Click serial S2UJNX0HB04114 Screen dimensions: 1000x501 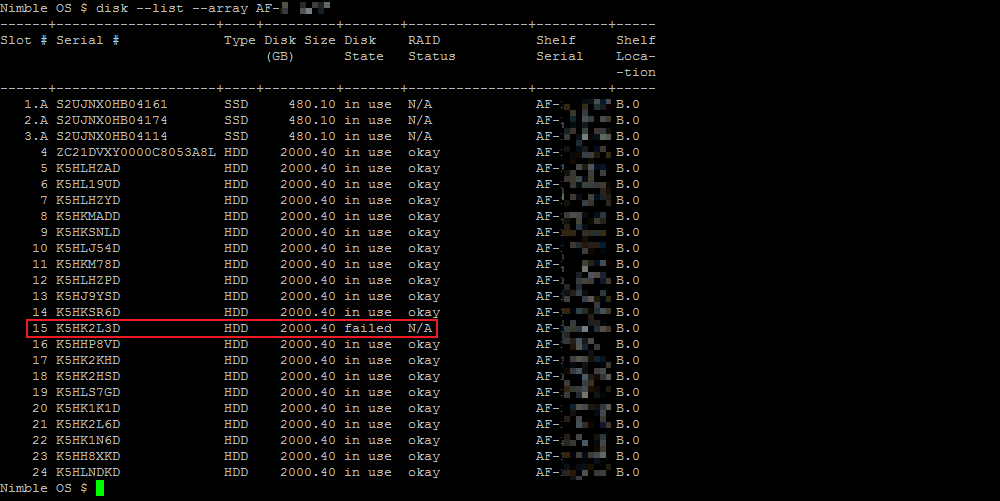point(112,136)
